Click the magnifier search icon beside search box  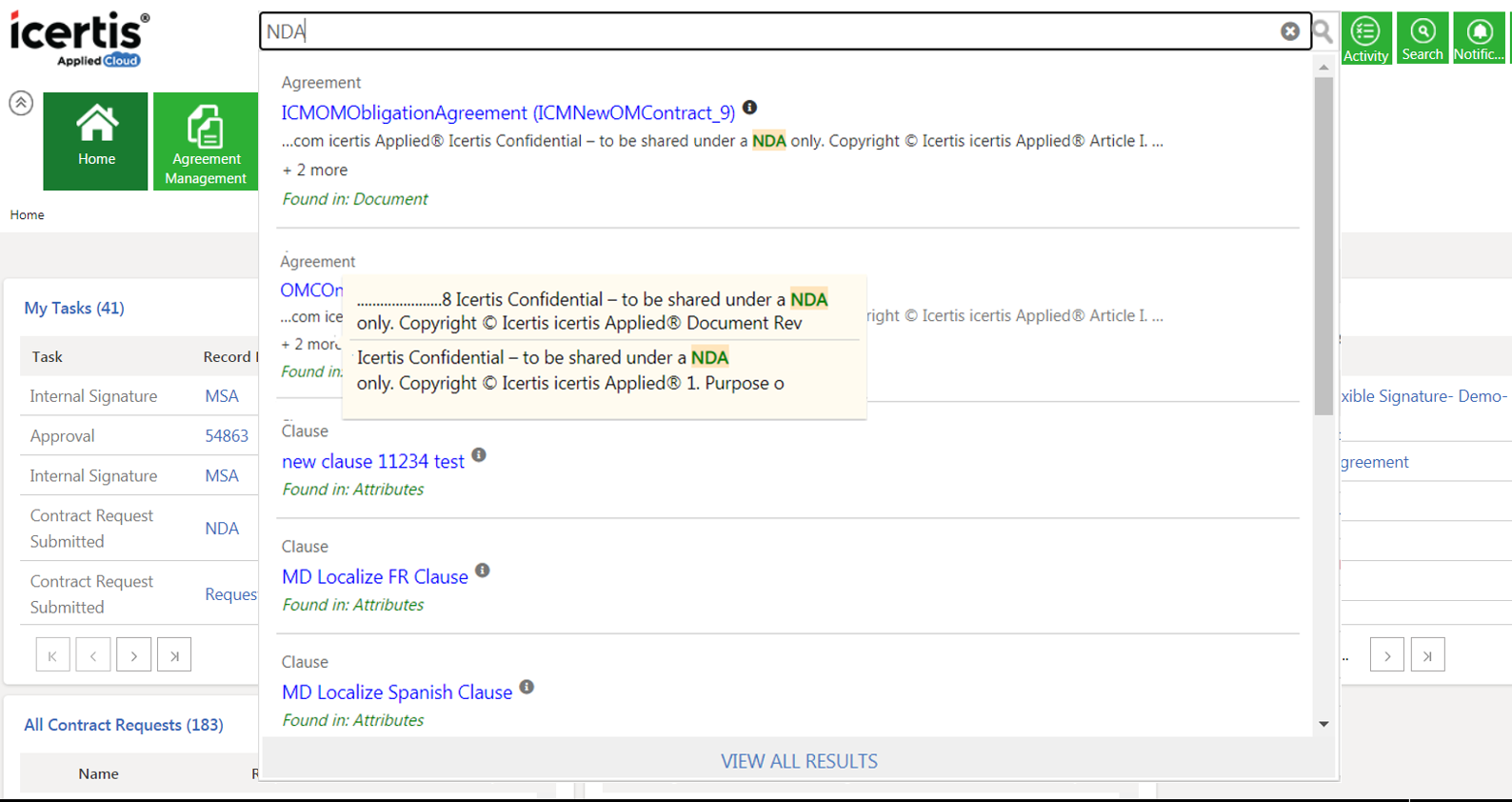1323,31
